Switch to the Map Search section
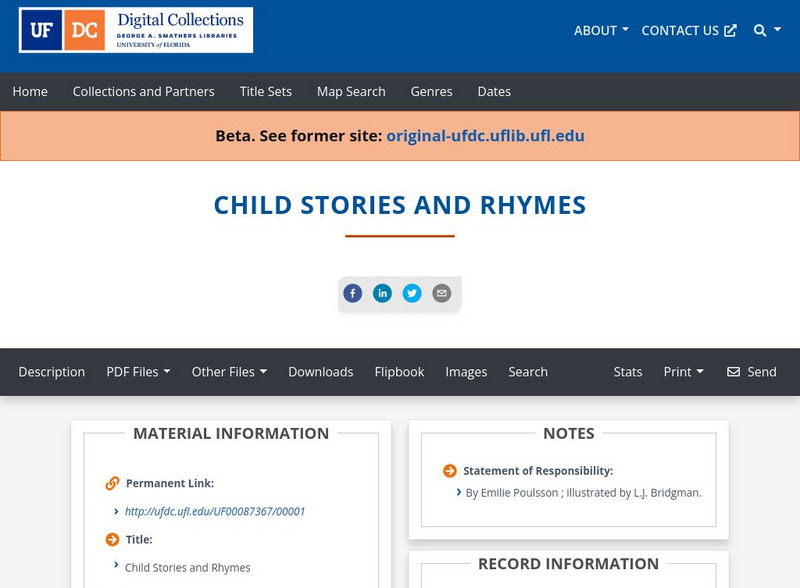This screenshot has height=588, width=800. click(x=350, y=91)
